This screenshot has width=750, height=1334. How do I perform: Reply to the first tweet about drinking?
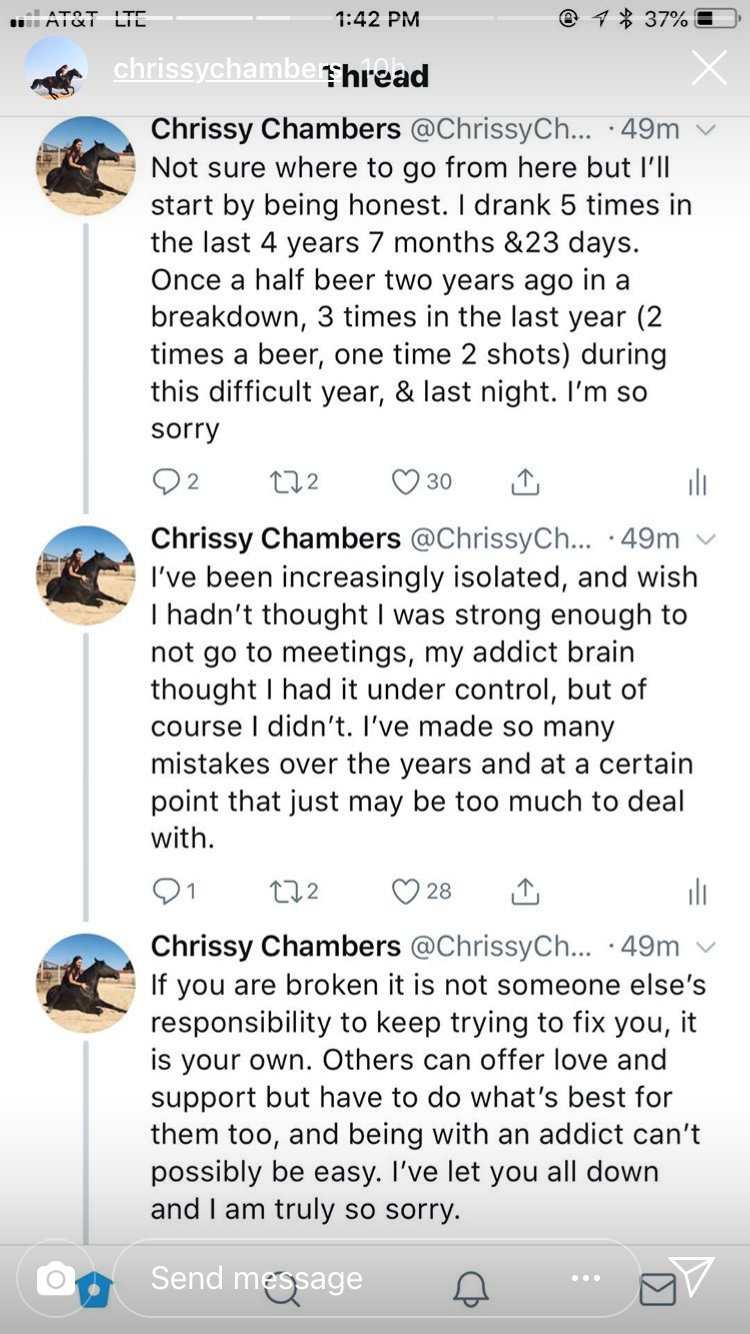point(166,482)
